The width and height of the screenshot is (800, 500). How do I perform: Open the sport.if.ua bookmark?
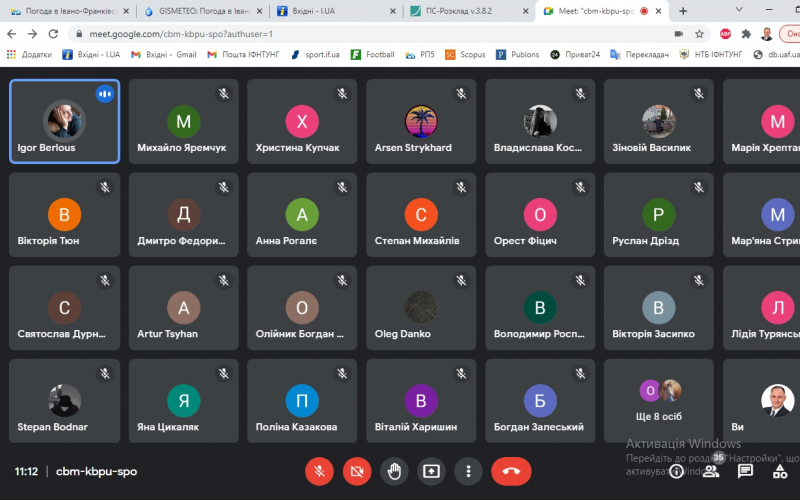click(315, 54)
